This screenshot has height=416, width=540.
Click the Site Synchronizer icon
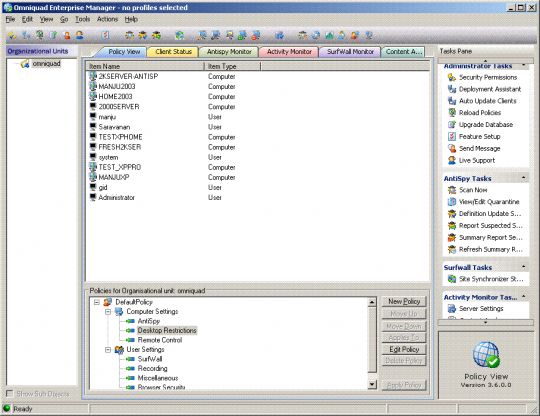pyautogui.click(x=451, y=279)
